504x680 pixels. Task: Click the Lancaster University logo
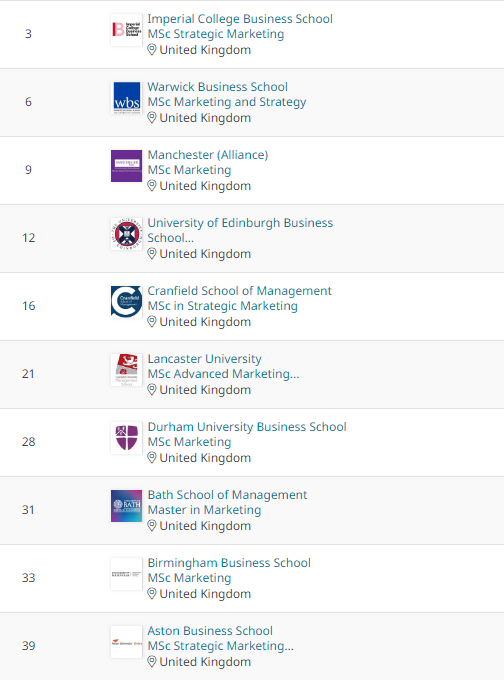coord(126,370)
